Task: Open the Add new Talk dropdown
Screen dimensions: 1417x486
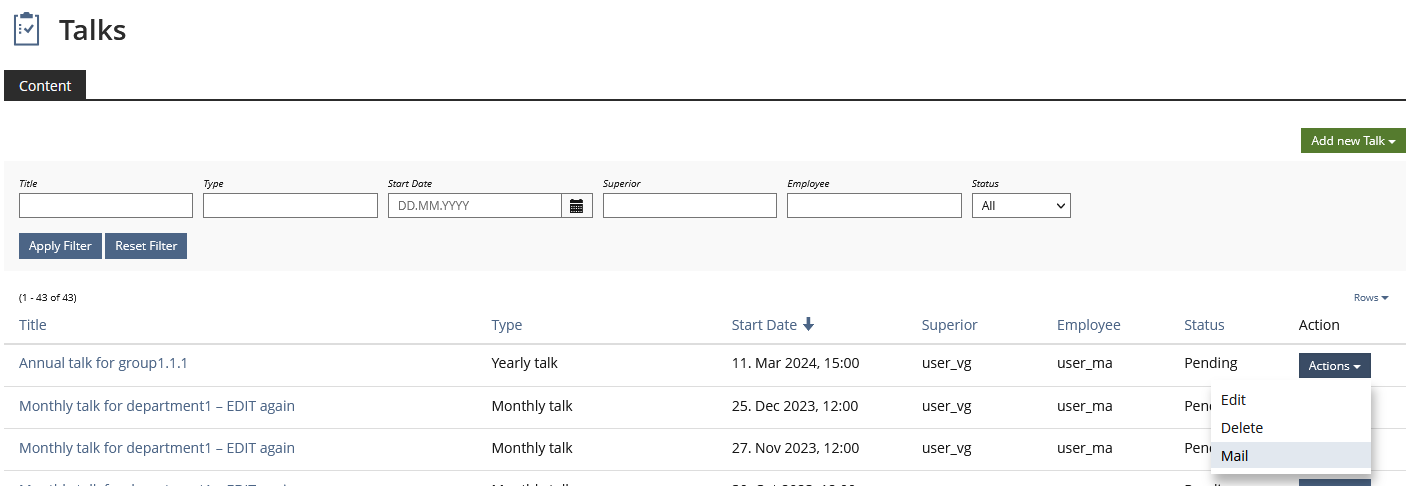Action: 1352,141
